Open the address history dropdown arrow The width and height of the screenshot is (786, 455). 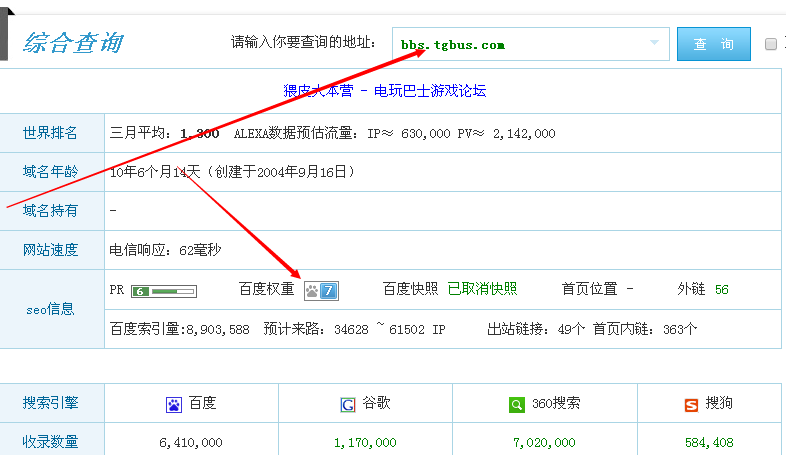click(x=654, y=43)
